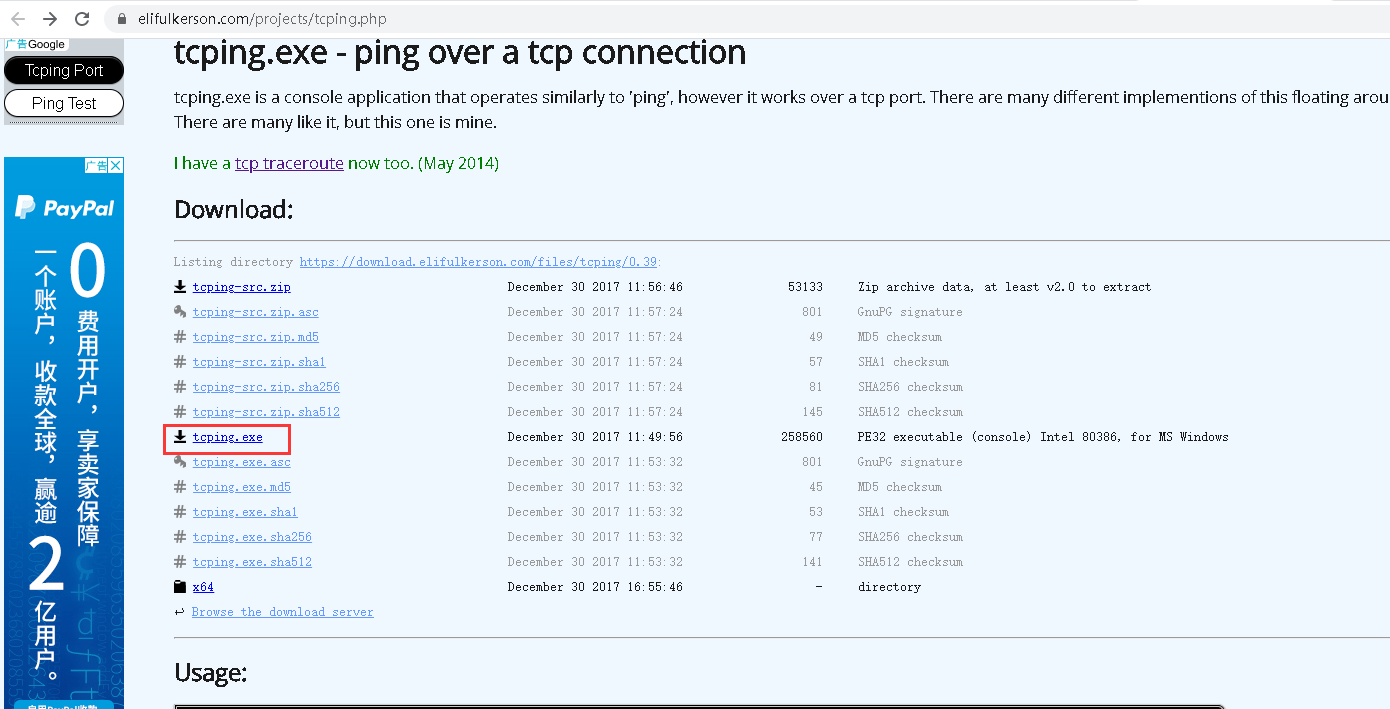Click the PayPal banner advertisement

tap(64, 433)
